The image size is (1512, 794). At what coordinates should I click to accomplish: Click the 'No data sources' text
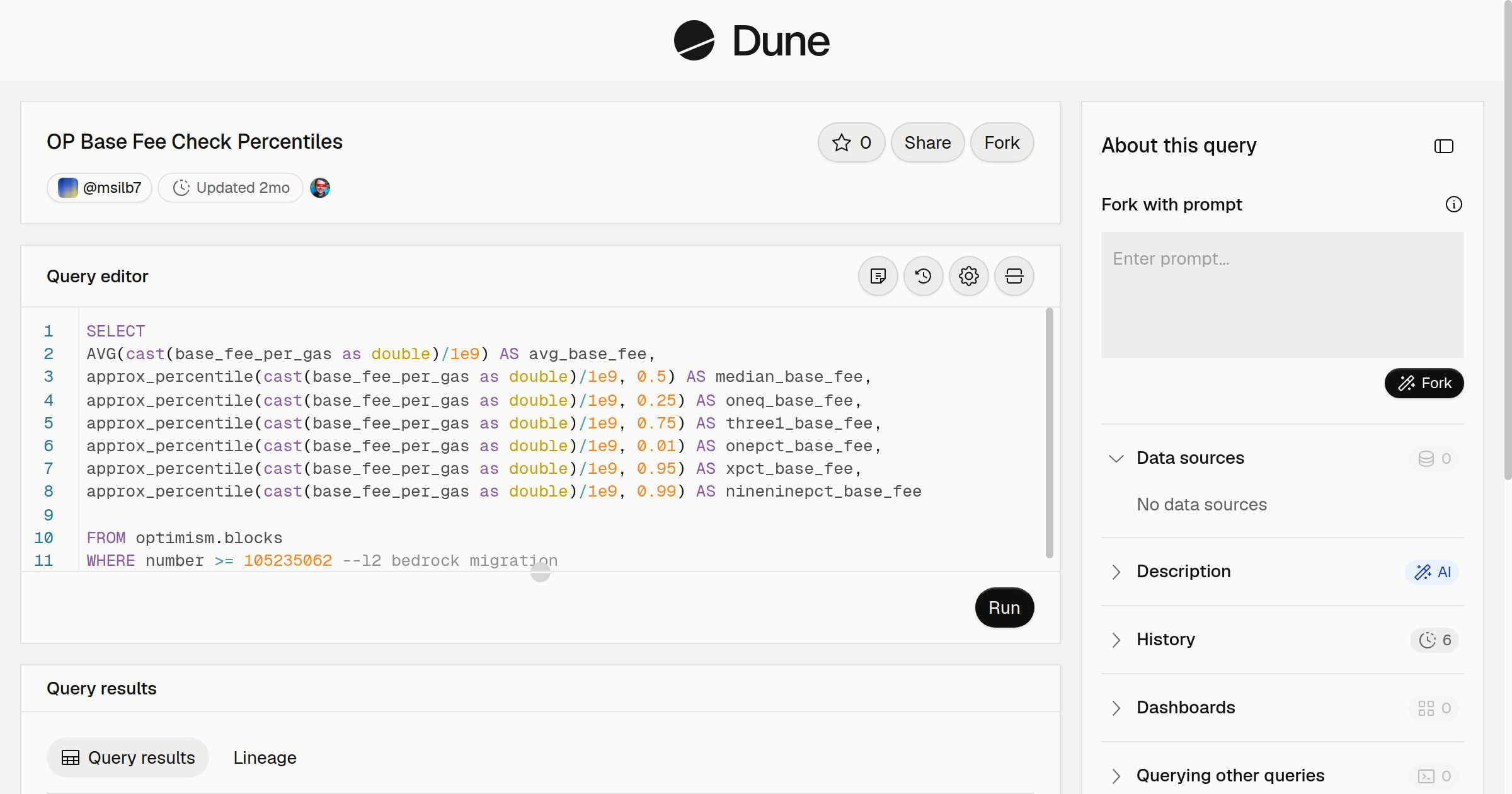(x=1201, y=504)
